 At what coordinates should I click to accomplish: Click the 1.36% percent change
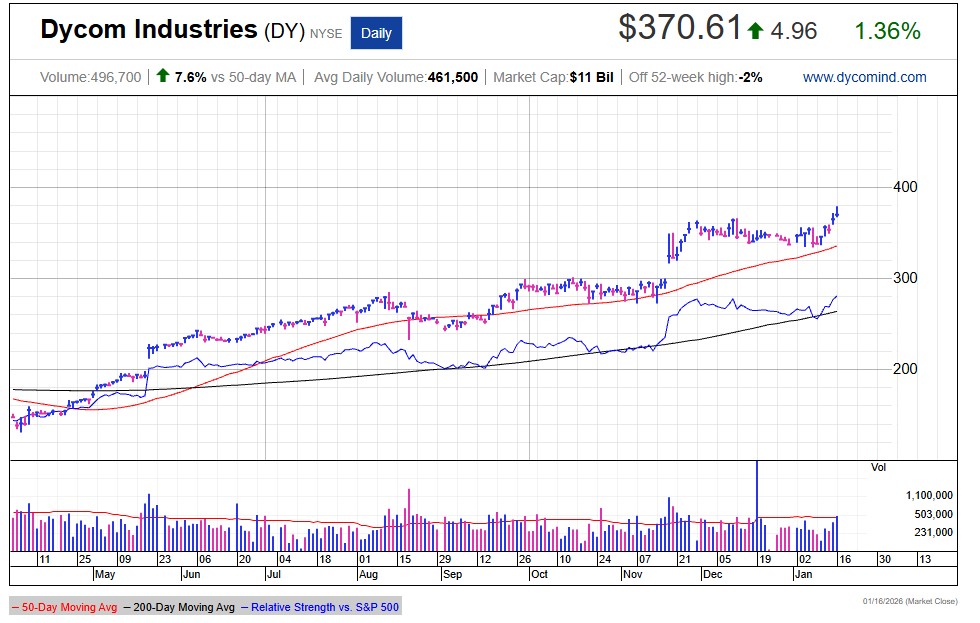coord(888,31)
